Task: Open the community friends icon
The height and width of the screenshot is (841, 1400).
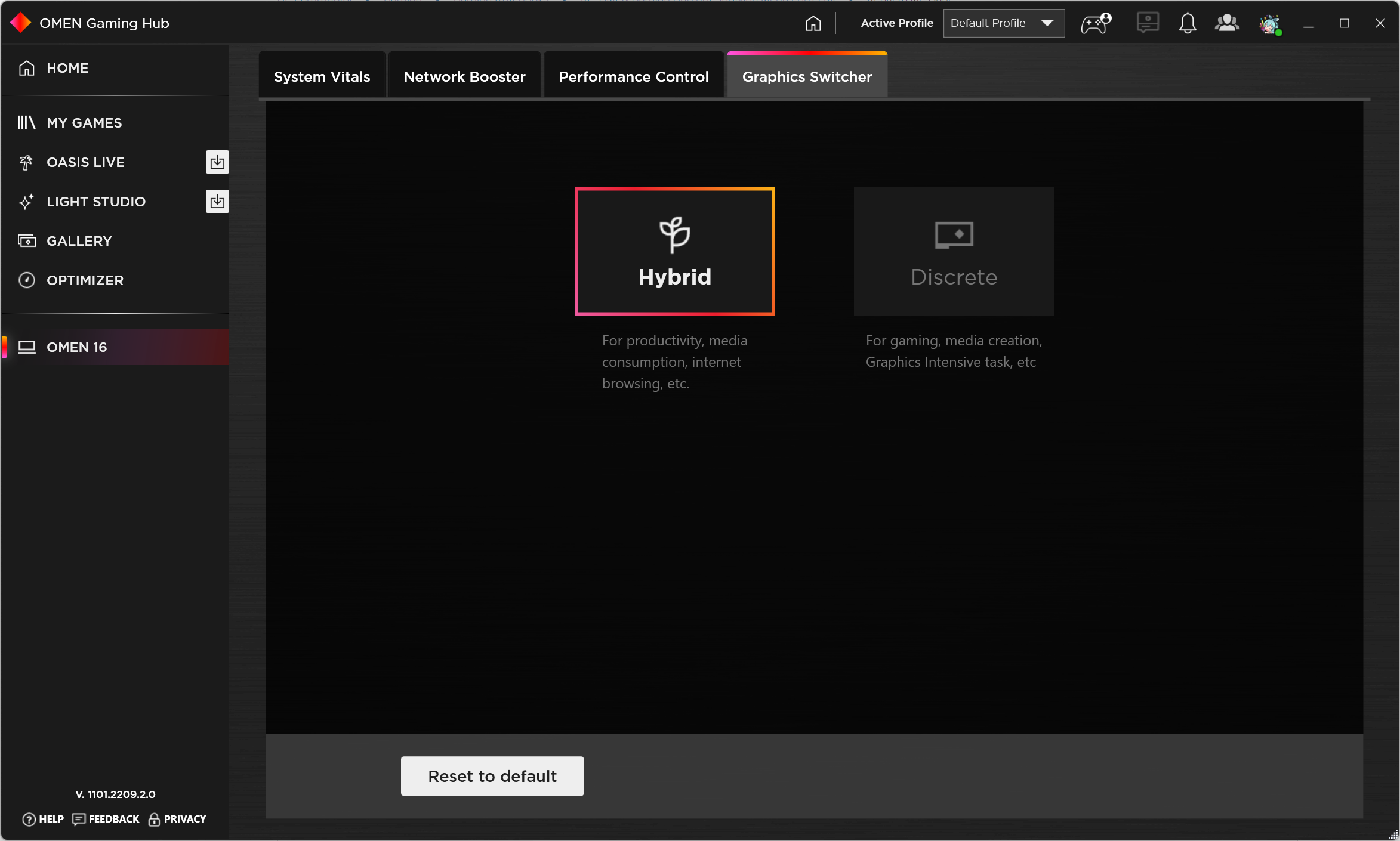Action: pyautogui.click(x=1227, y=23)
